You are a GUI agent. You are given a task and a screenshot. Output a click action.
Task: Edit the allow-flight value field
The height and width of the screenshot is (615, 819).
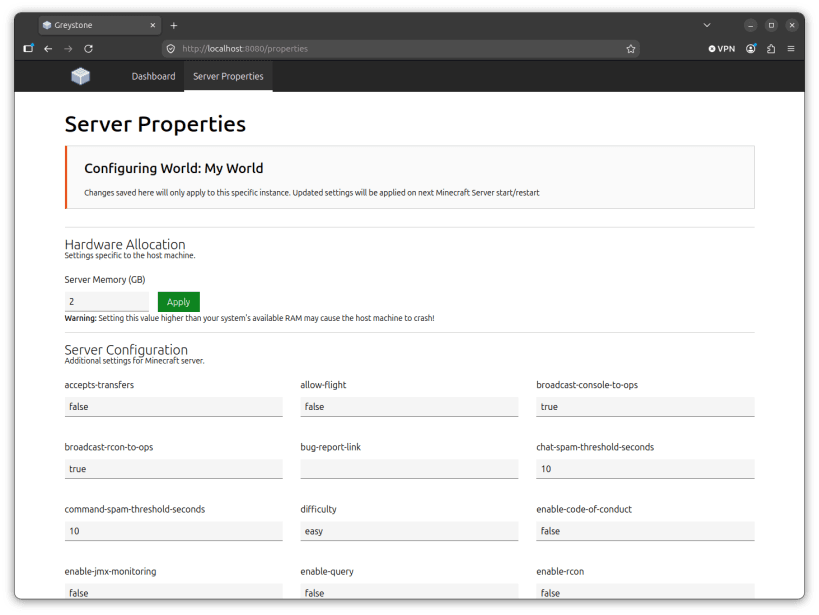409,407
